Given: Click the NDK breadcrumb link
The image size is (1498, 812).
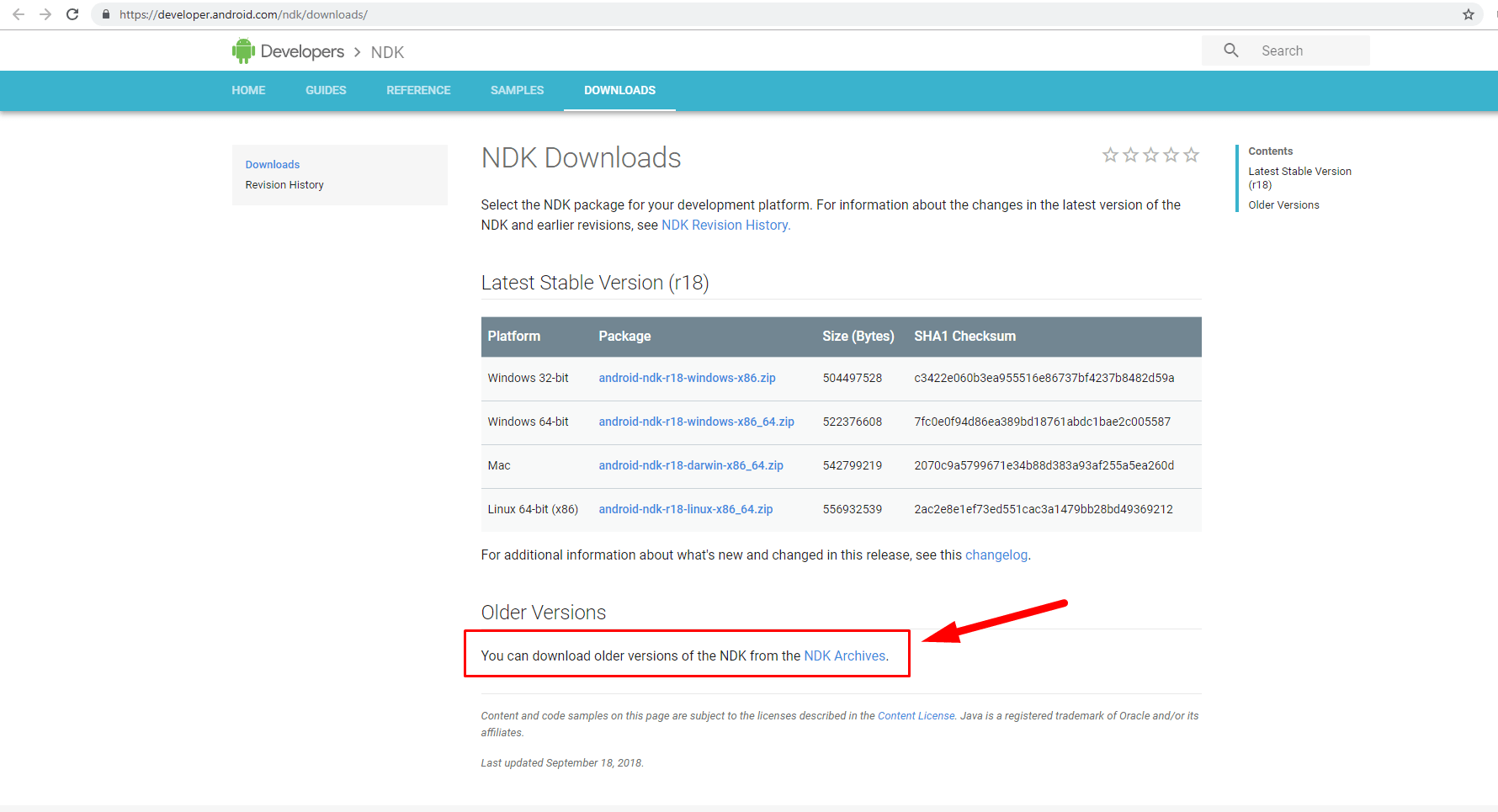Looking at the screenshot, I should [x=387, y=52].
